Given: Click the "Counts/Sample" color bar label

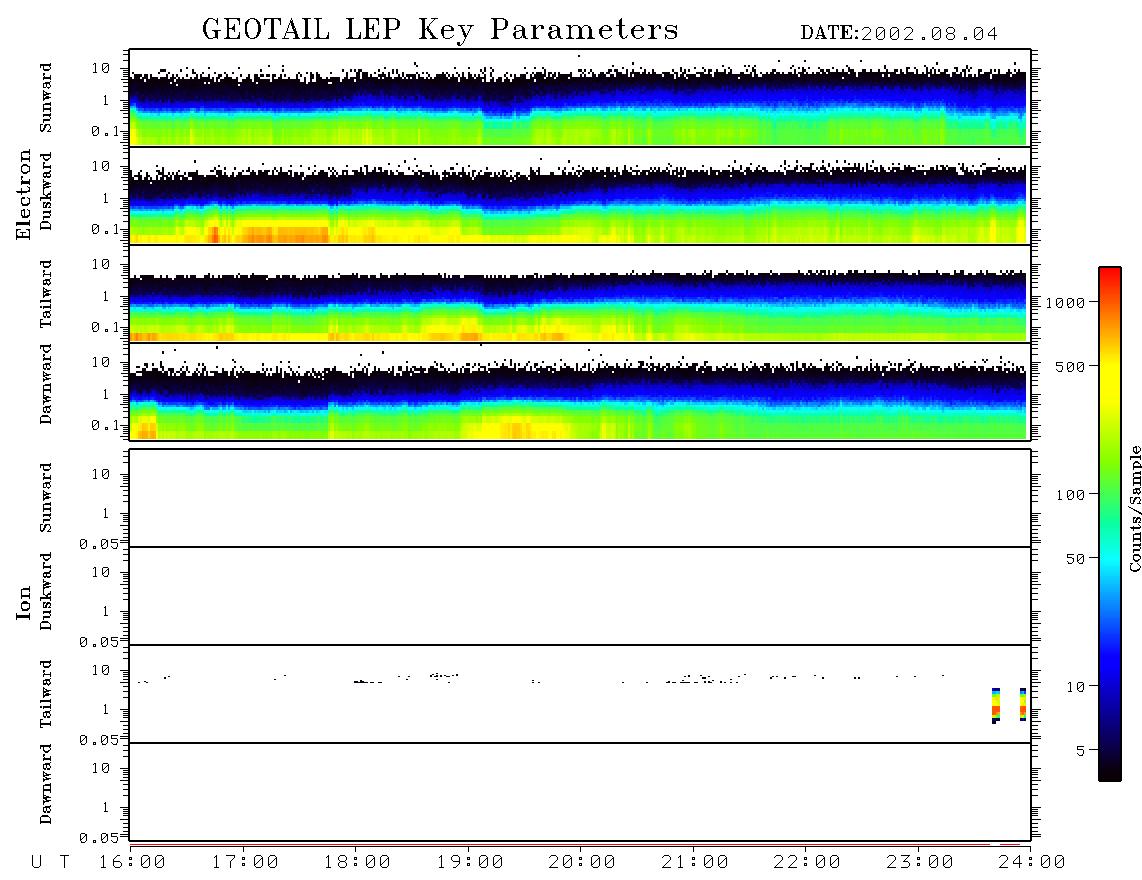Looking at the screenshot, I should (1134, 508).
